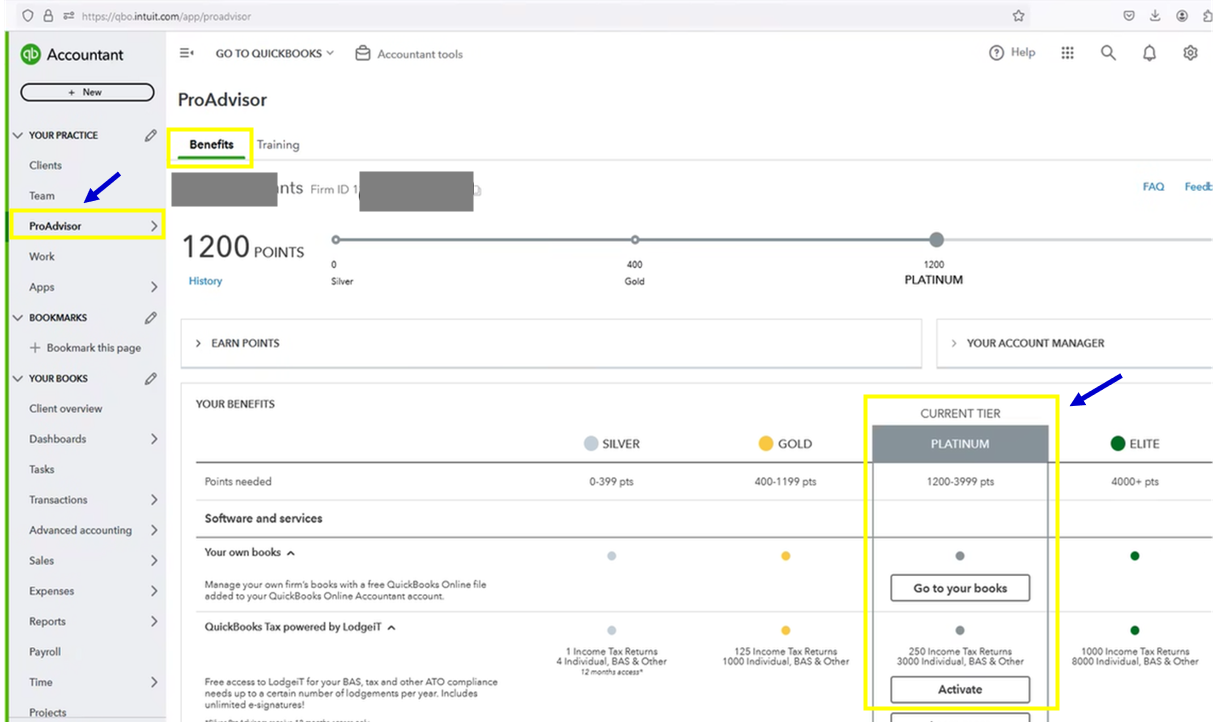Collapse the BOOKMARKS section
This screenshot has width=1220, height=722.
pyautogui.click(x=18, y=318)
